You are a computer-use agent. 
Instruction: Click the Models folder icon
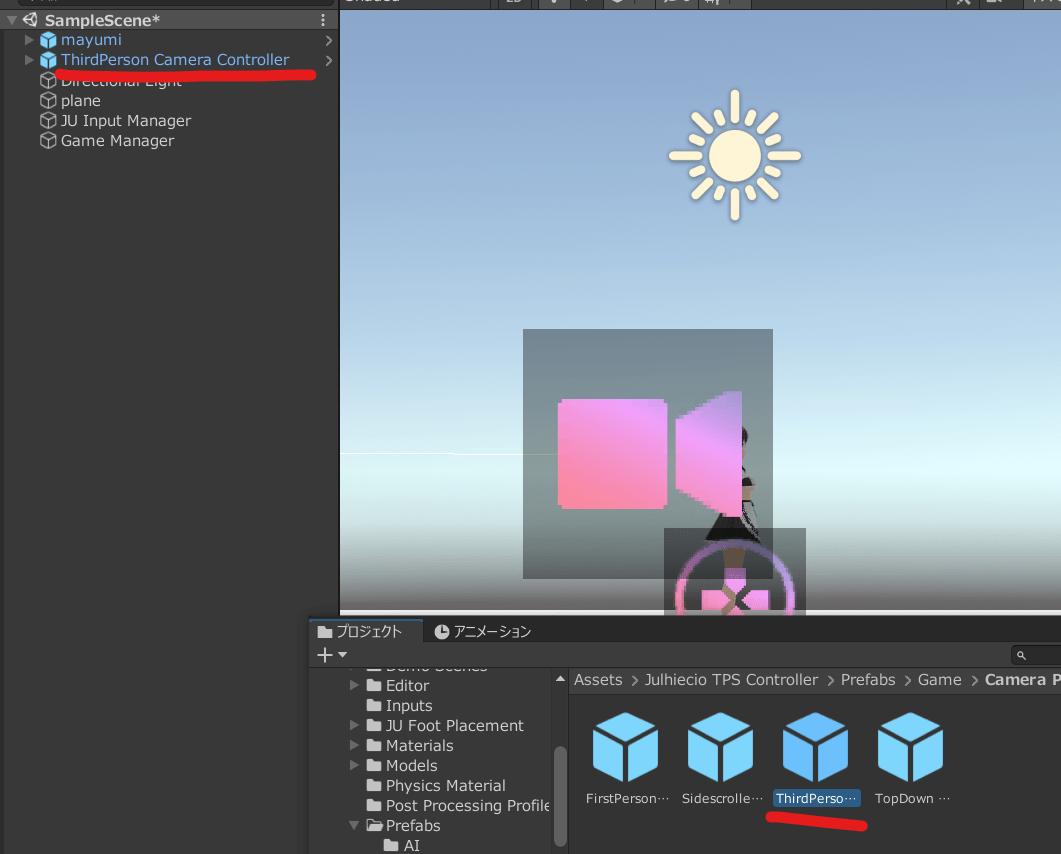click(x=374, y=765)
